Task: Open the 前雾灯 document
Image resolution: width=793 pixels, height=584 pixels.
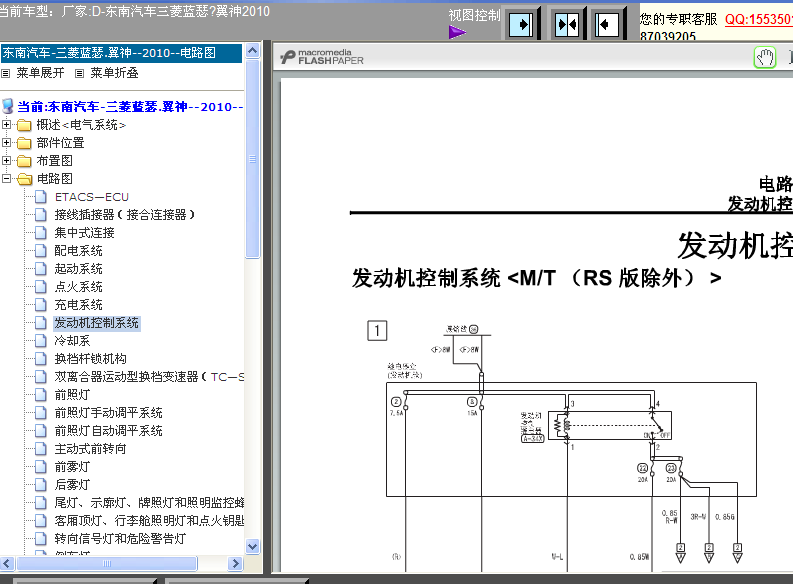Action: (x=72, y=466)
